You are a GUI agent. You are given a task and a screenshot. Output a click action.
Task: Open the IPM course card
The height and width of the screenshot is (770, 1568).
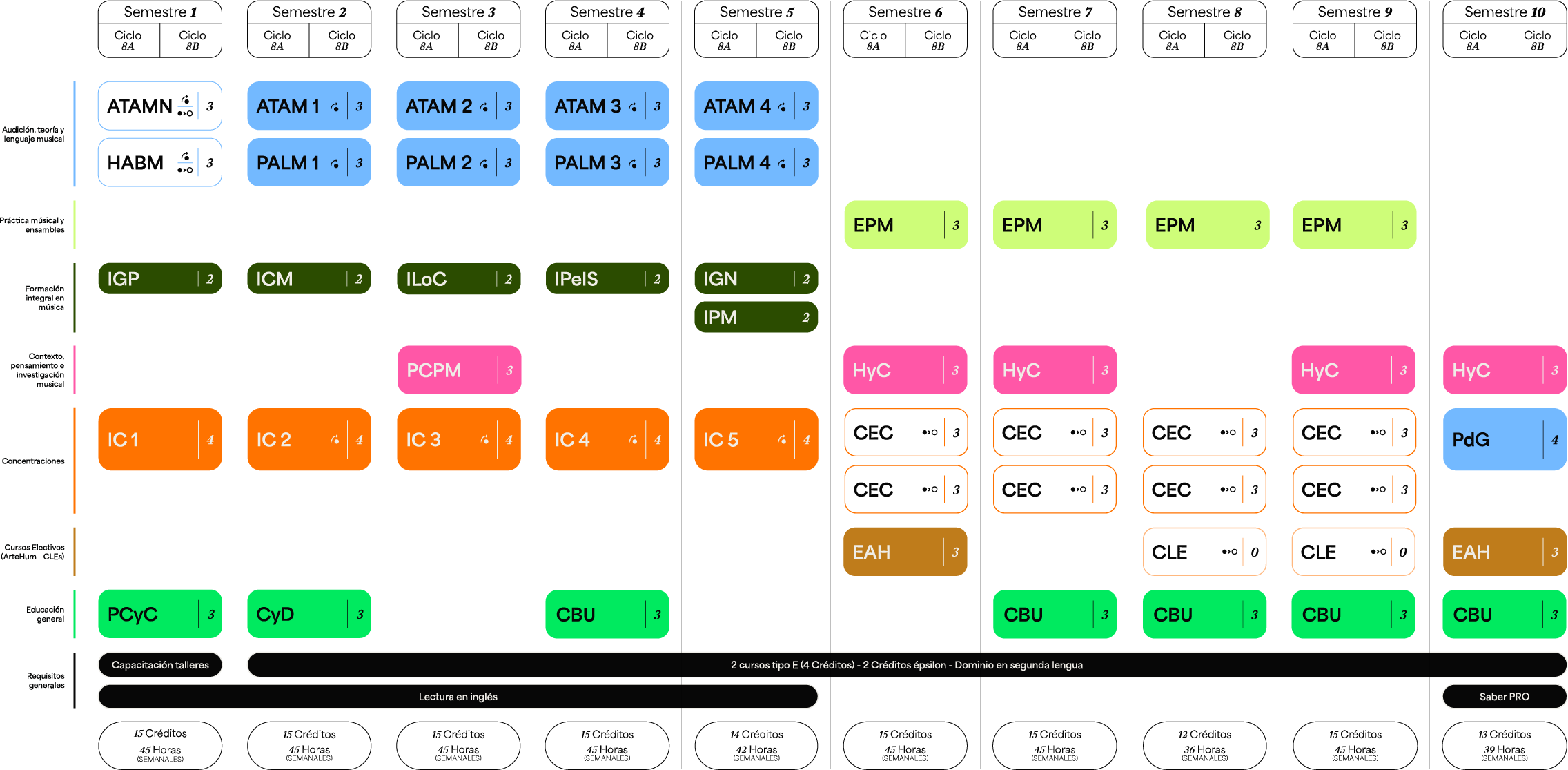click(756, 317)
